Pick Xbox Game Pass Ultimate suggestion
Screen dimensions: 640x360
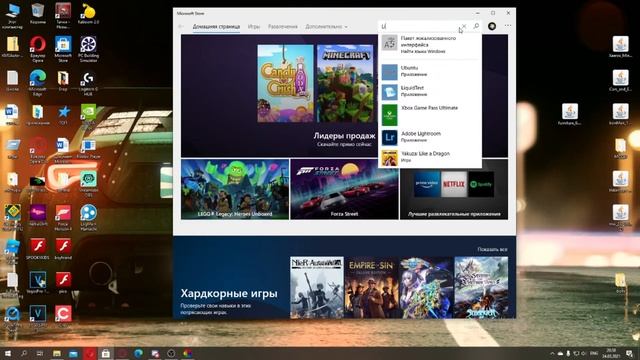[x=430, y=114]
